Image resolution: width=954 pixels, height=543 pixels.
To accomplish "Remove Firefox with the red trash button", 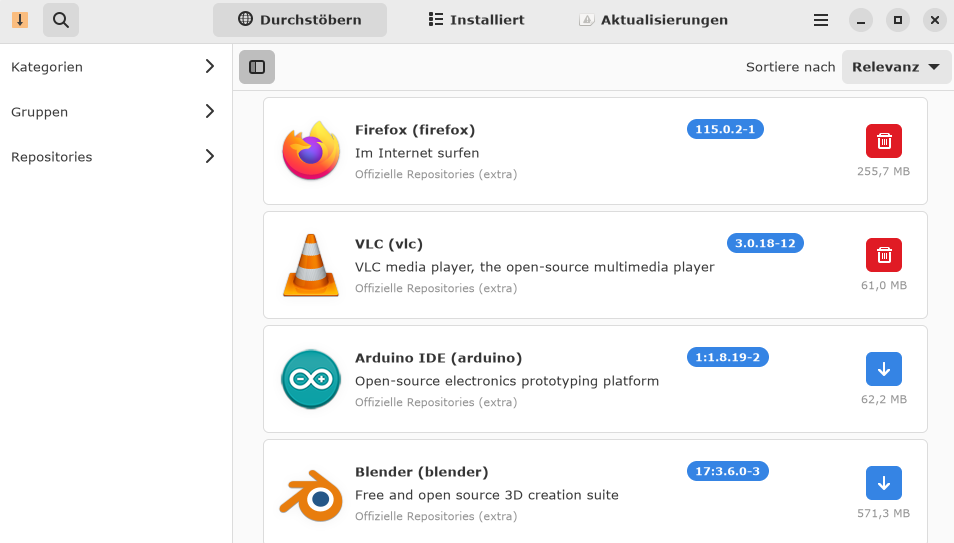I will click(883, 141).
